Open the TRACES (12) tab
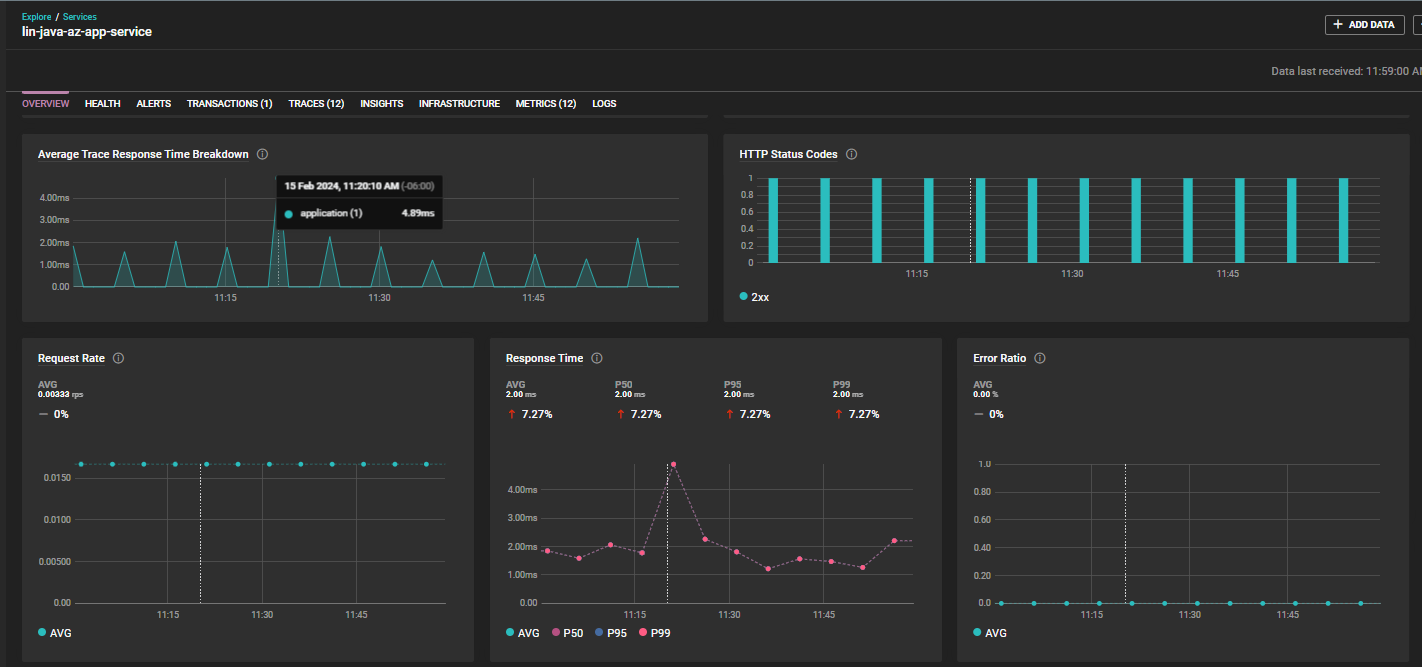Screen dimensions: 1422x667 (x=316, y=104)
